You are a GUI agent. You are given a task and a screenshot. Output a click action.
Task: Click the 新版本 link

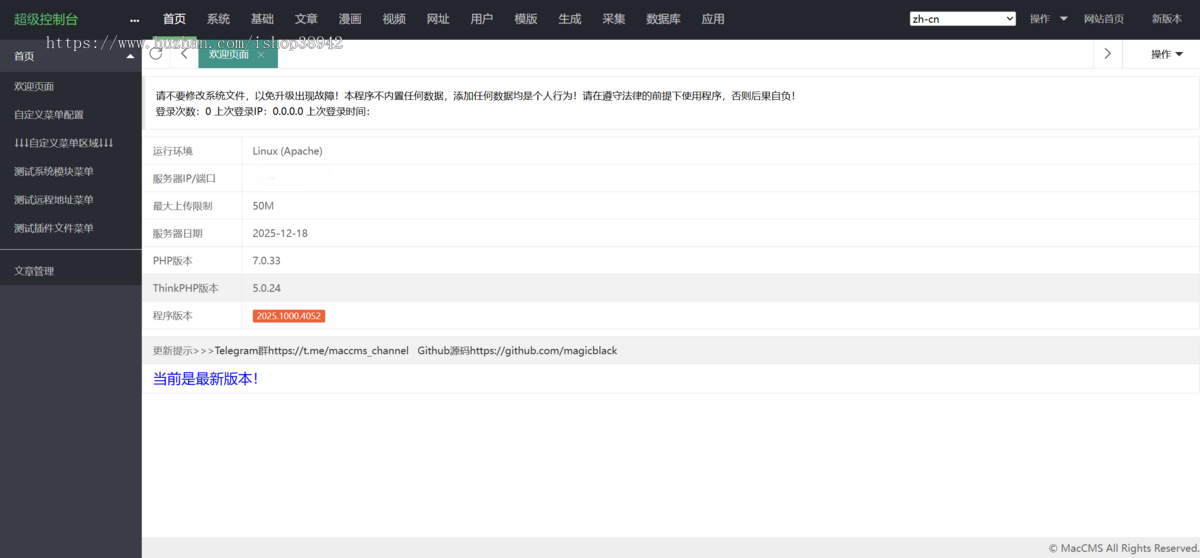click(x=1166, y=19)
